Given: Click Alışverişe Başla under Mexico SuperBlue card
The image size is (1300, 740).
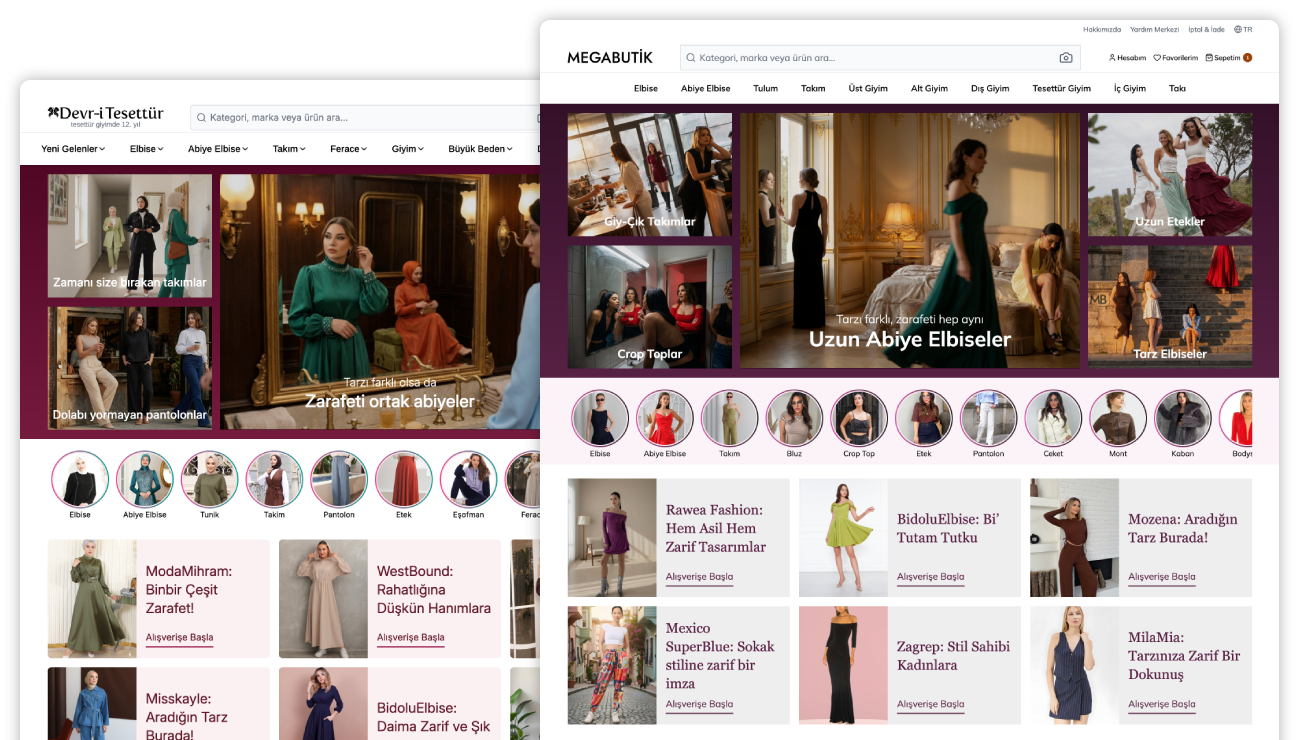Looking at the screenshot, I should tap(700, 704).
